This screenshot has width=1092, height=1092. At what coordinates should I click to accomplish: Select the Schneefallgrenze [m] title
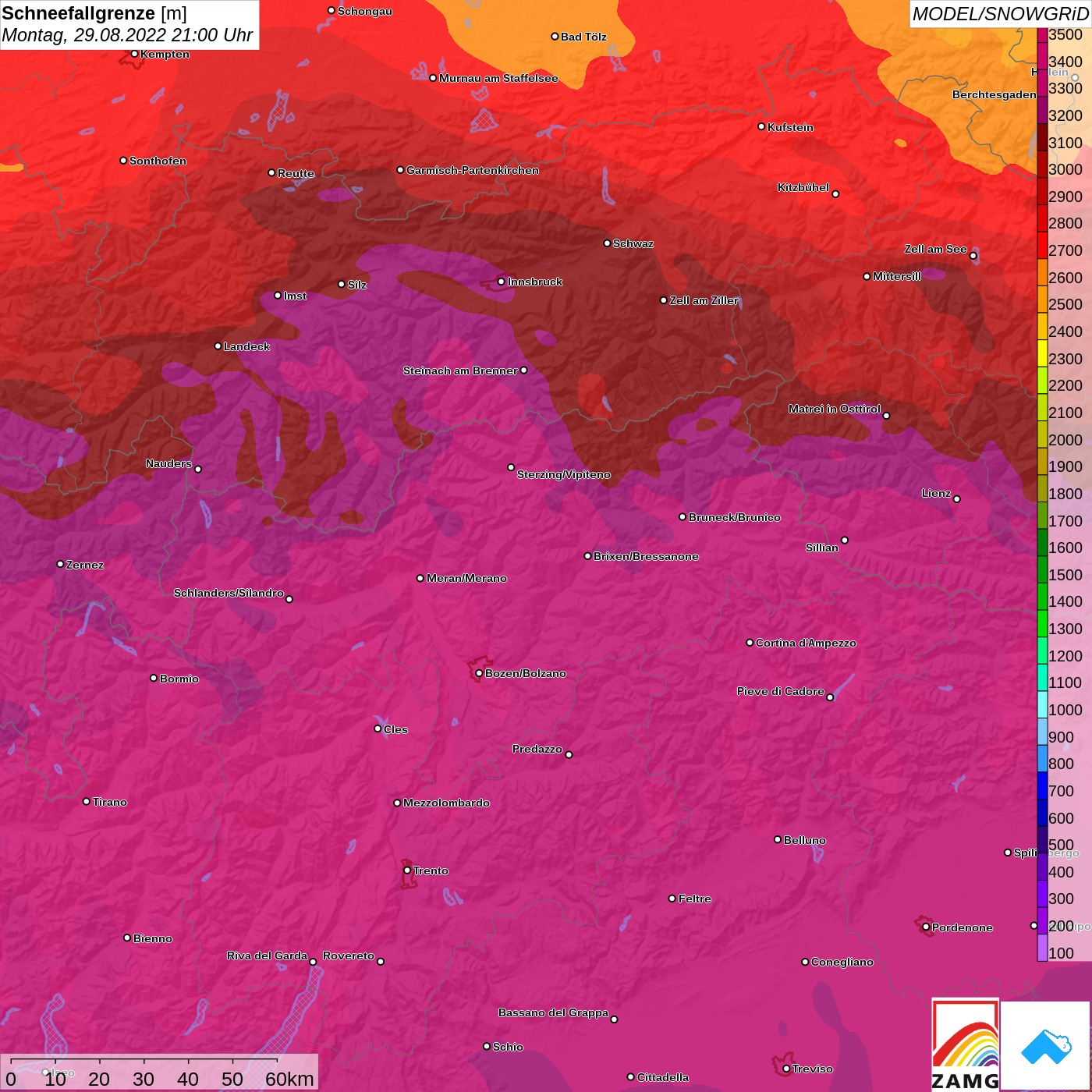point(94,13)
